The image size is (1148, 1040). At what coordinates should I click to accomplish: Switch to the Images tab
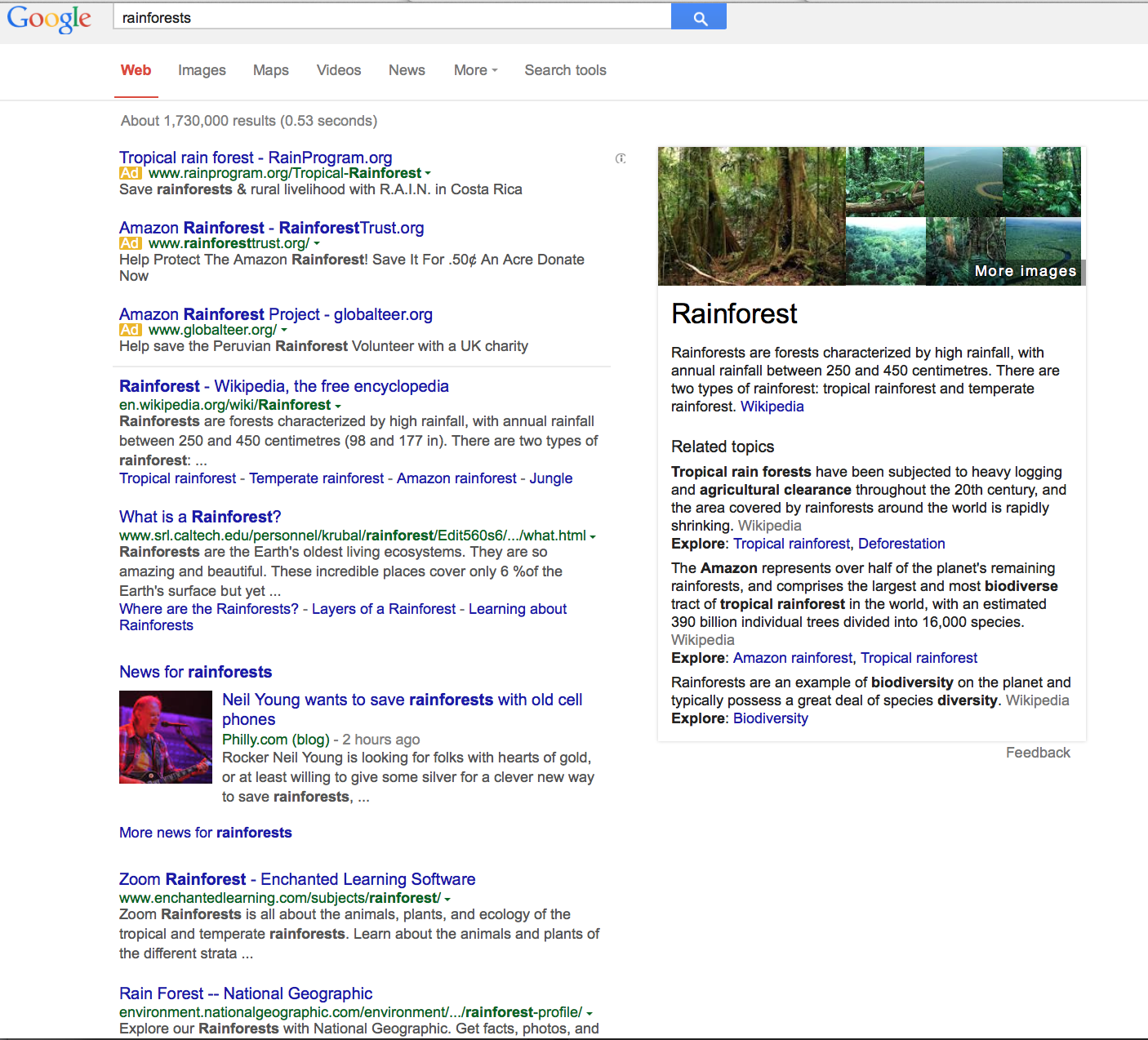[x=201, y=71]
